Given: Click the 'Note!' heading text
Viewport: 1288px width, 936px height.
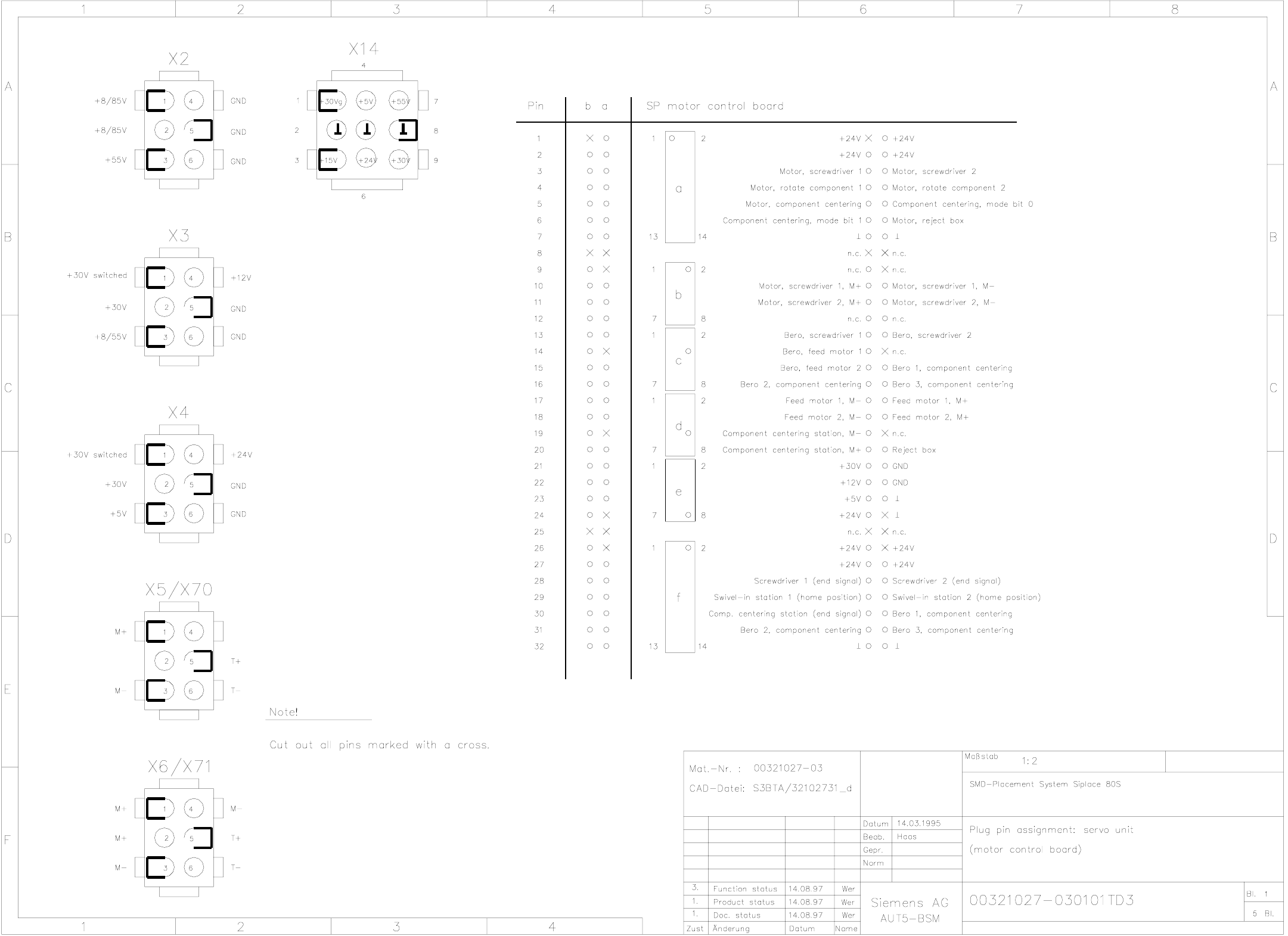Looking at the screenshot, I should pyautogui.click(x=283, y=712).
